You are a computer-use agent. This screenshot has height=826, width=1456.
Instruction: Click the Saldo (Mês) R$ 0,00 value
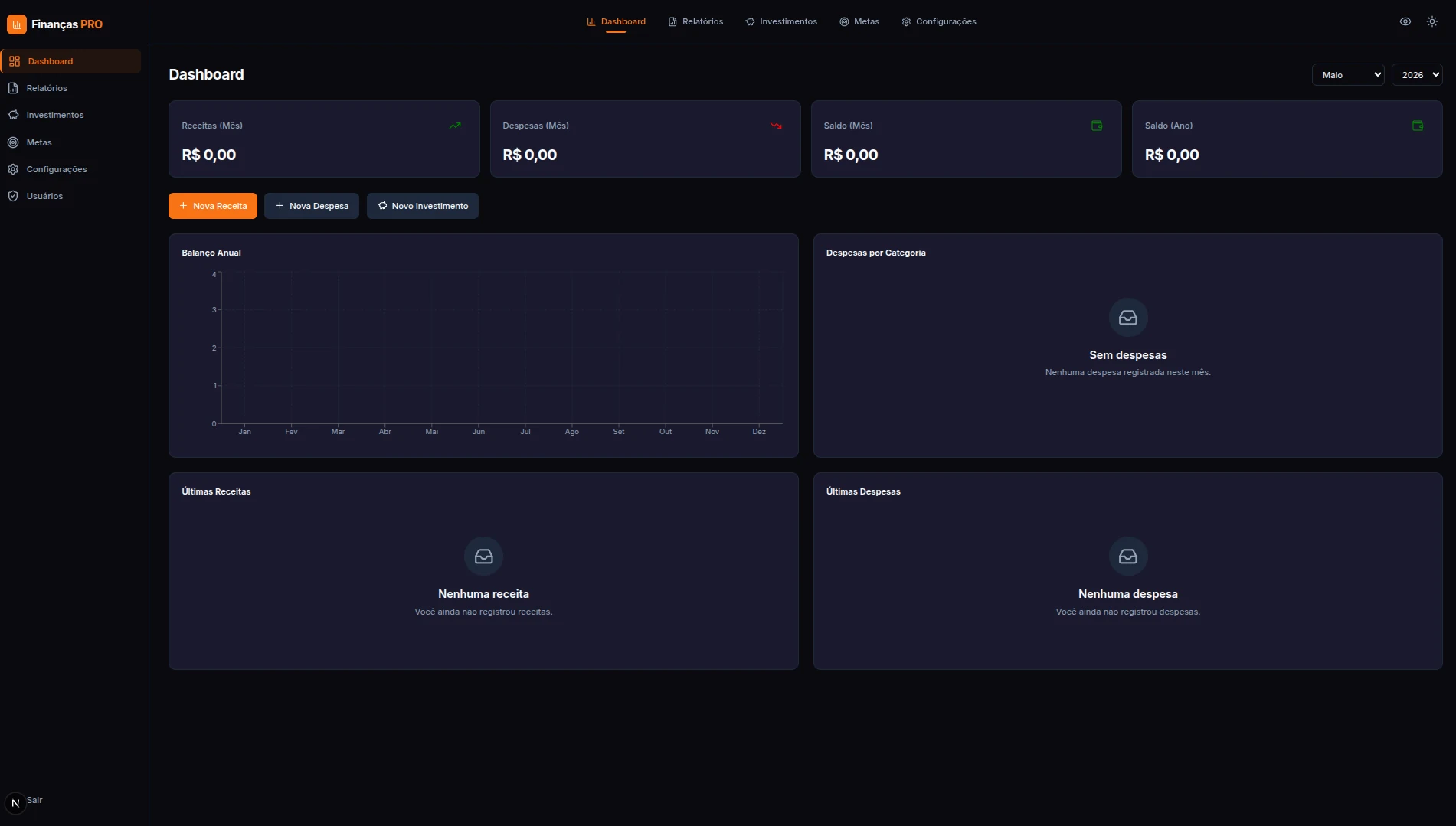pyautogui.click(x=851, y=155)
